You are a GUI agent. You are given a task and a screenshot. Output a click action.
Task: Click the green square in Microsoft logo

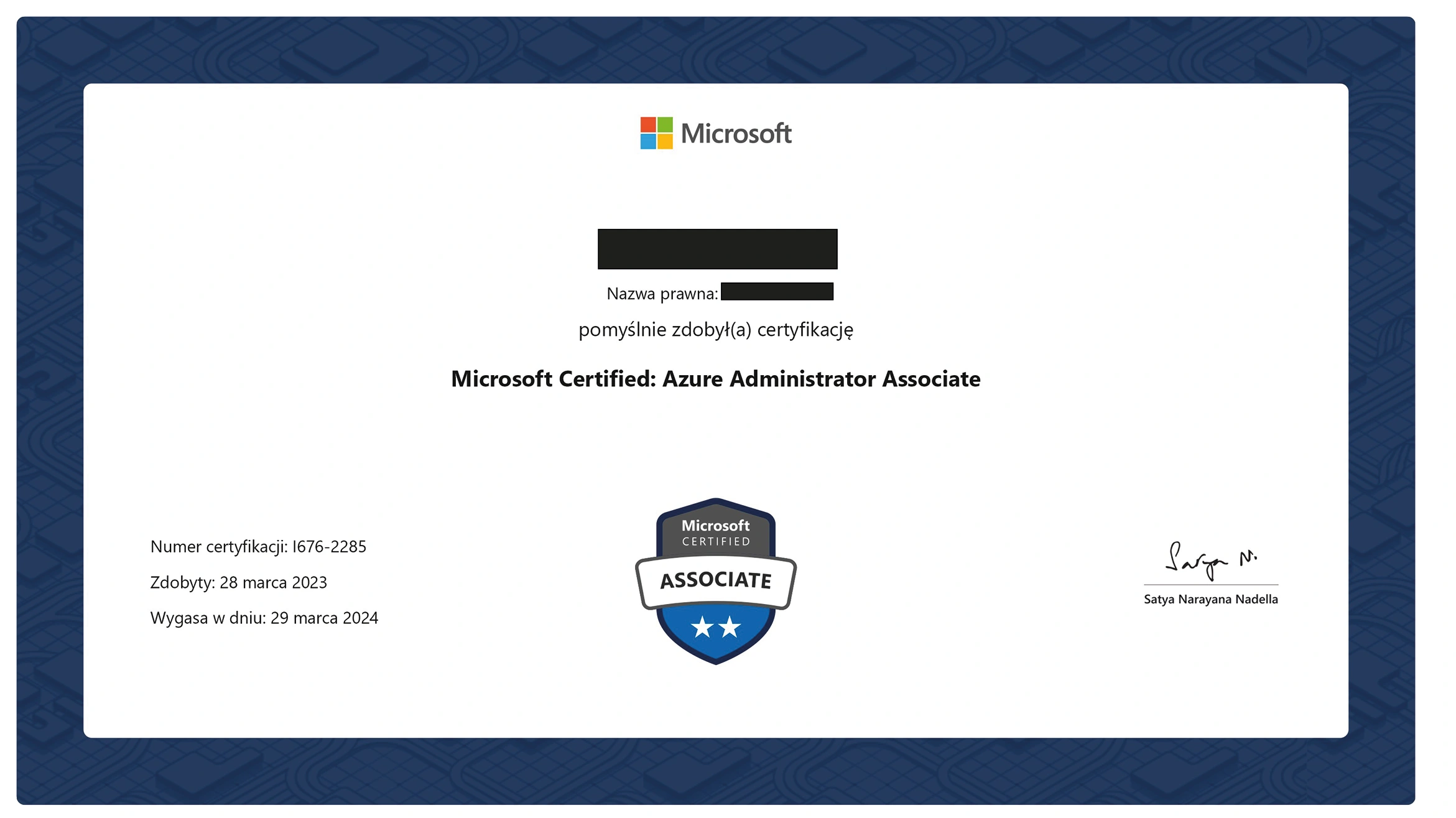pyautogui.click(x=665, y=124)
